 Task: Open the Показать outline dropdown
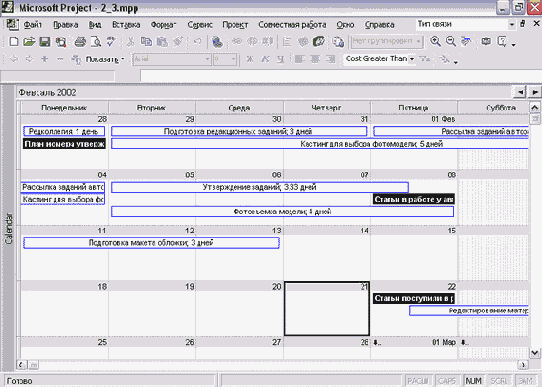tap(105, 59)
